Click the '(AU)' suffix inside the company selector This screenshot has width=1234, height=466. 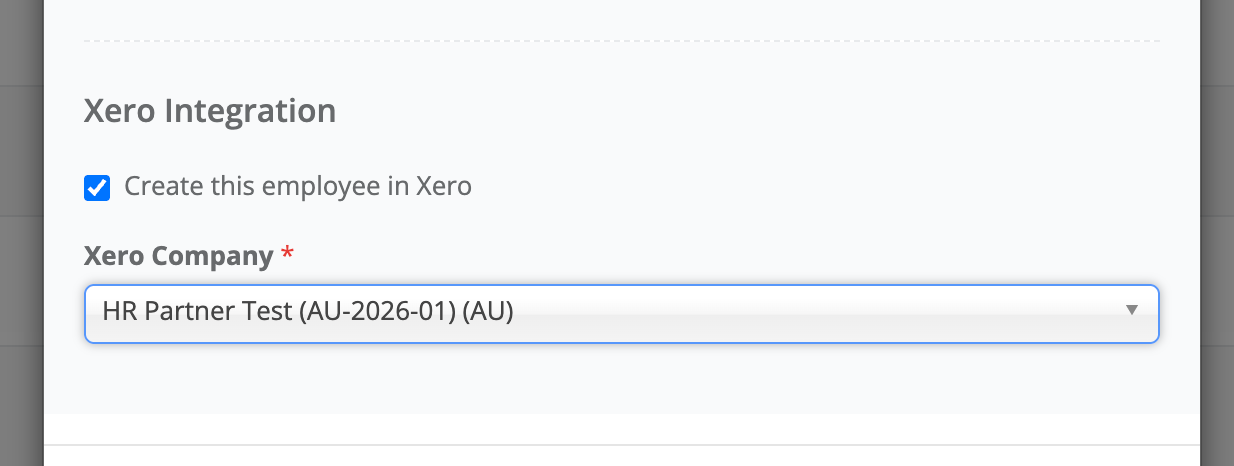(x=488, y=312)
